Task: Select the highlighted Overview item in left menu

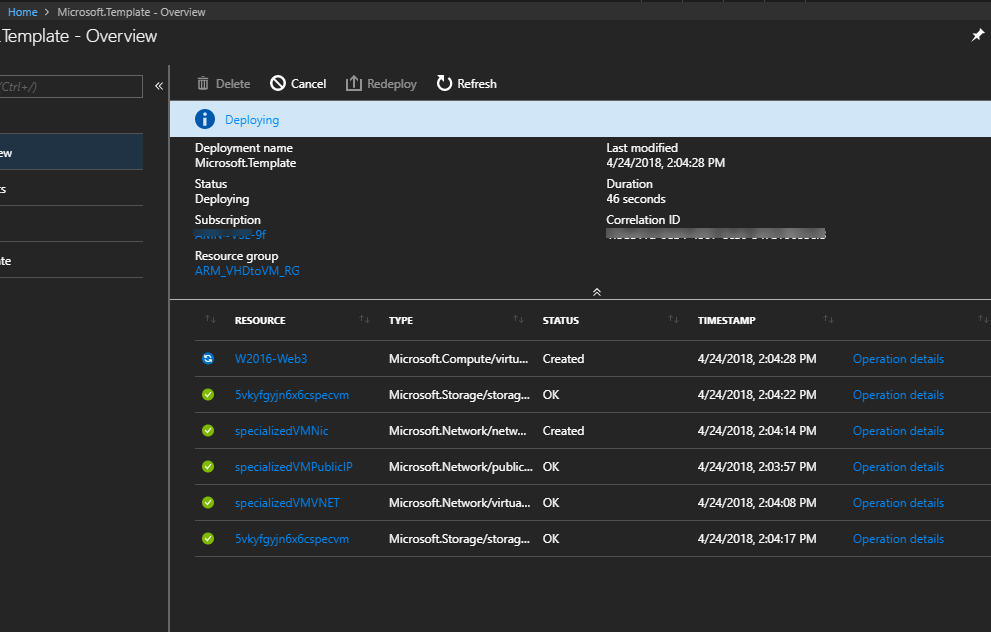Action: click(x=71, y=152)
